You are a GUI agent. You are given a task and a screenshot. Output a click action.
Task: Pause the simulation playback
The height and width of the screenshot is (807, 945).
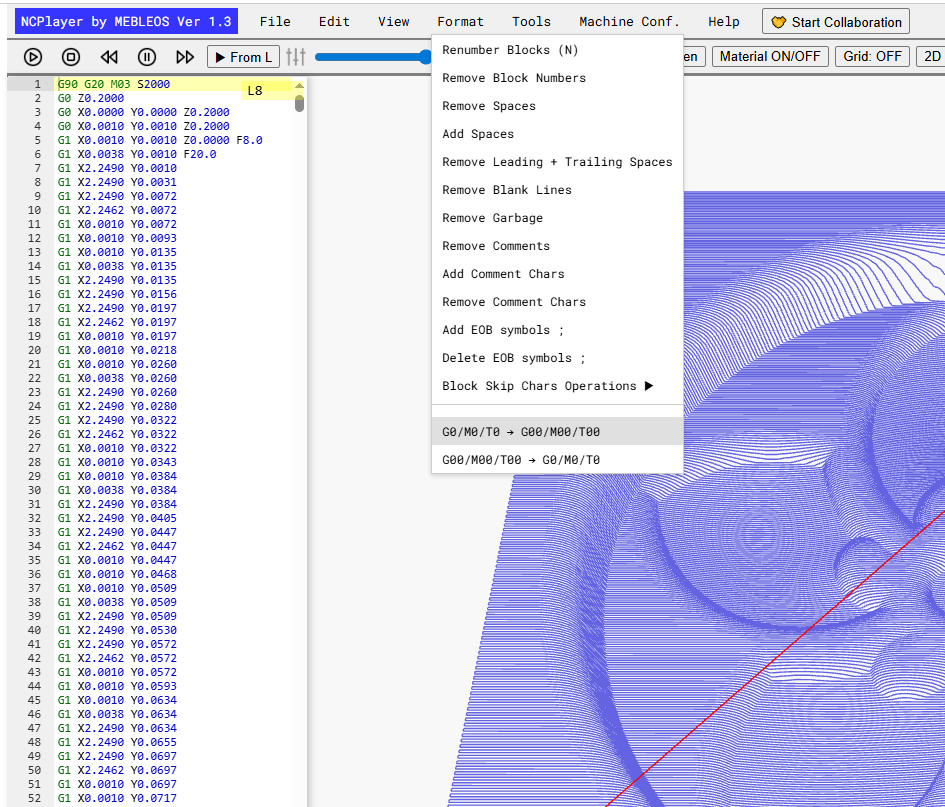click(x=147, y=57)
